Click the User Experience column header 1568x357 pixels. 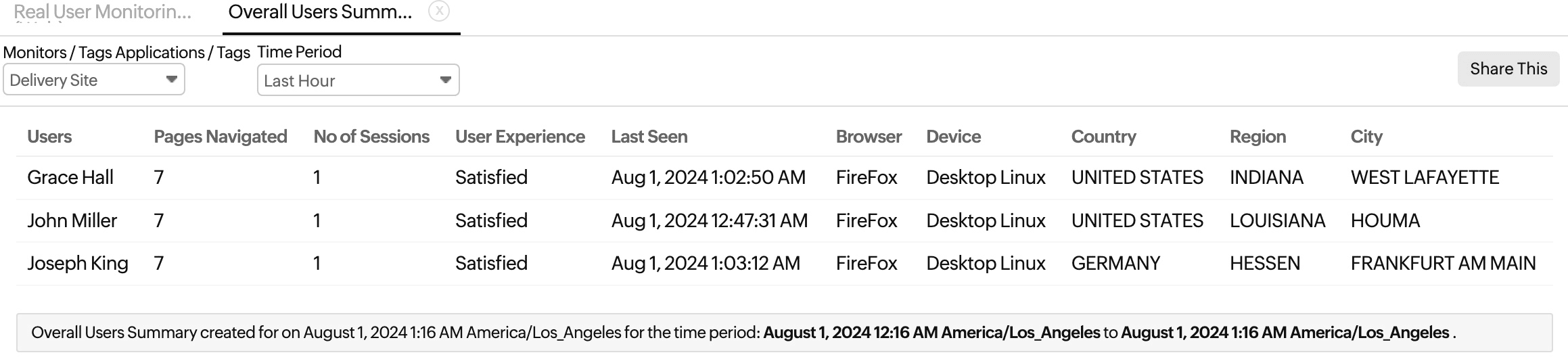(520, 137)
